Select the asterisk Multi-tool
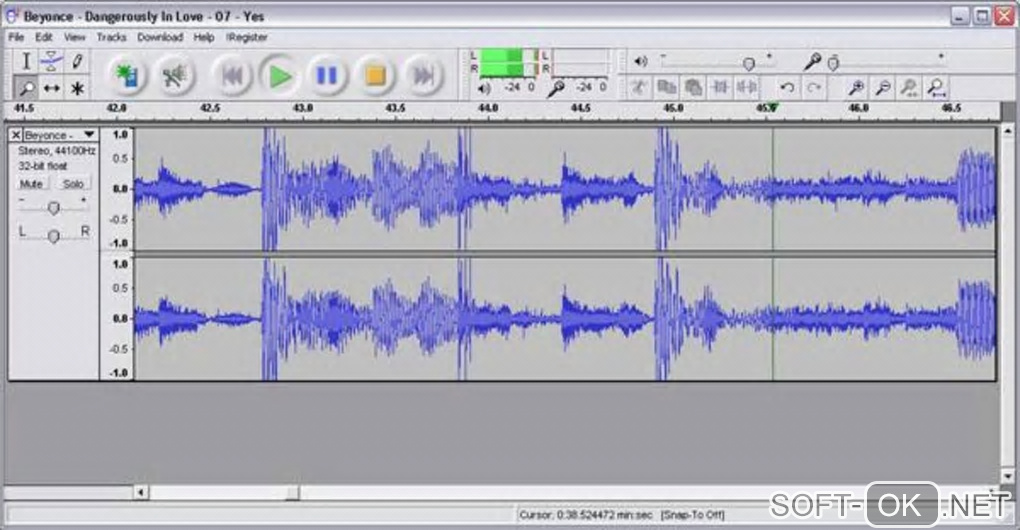 pyautogui.click(x=77, y=88)
